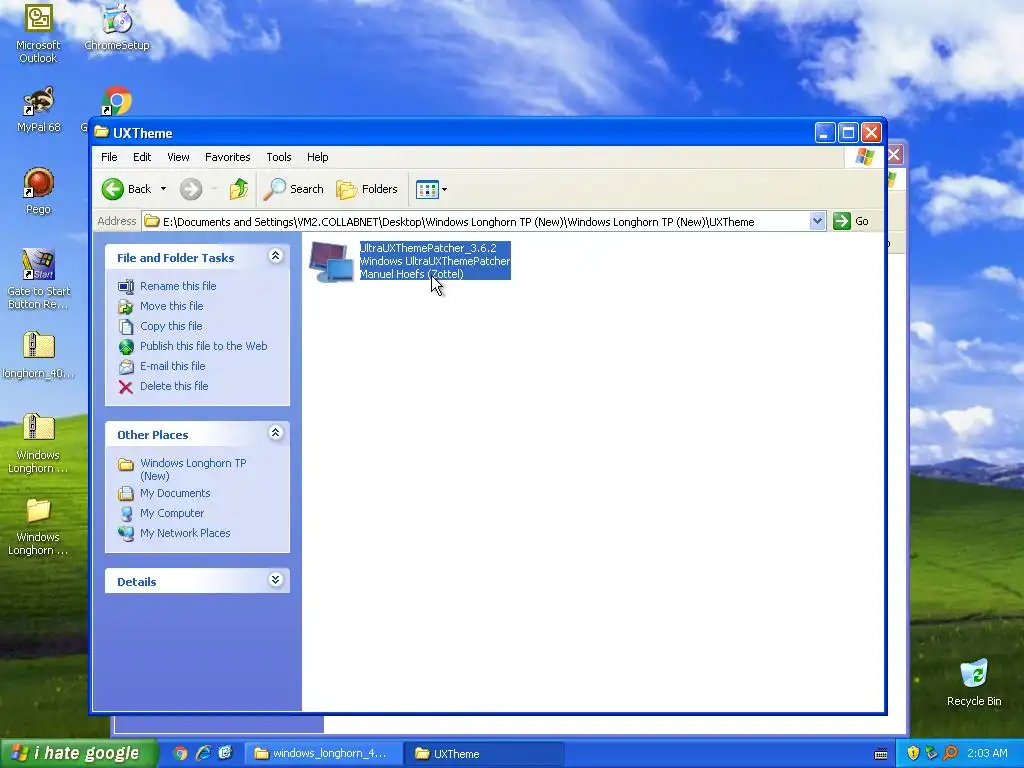Click the Copy this file link
The height and width of the screenshot is (768, 1024).
[171, 327]
